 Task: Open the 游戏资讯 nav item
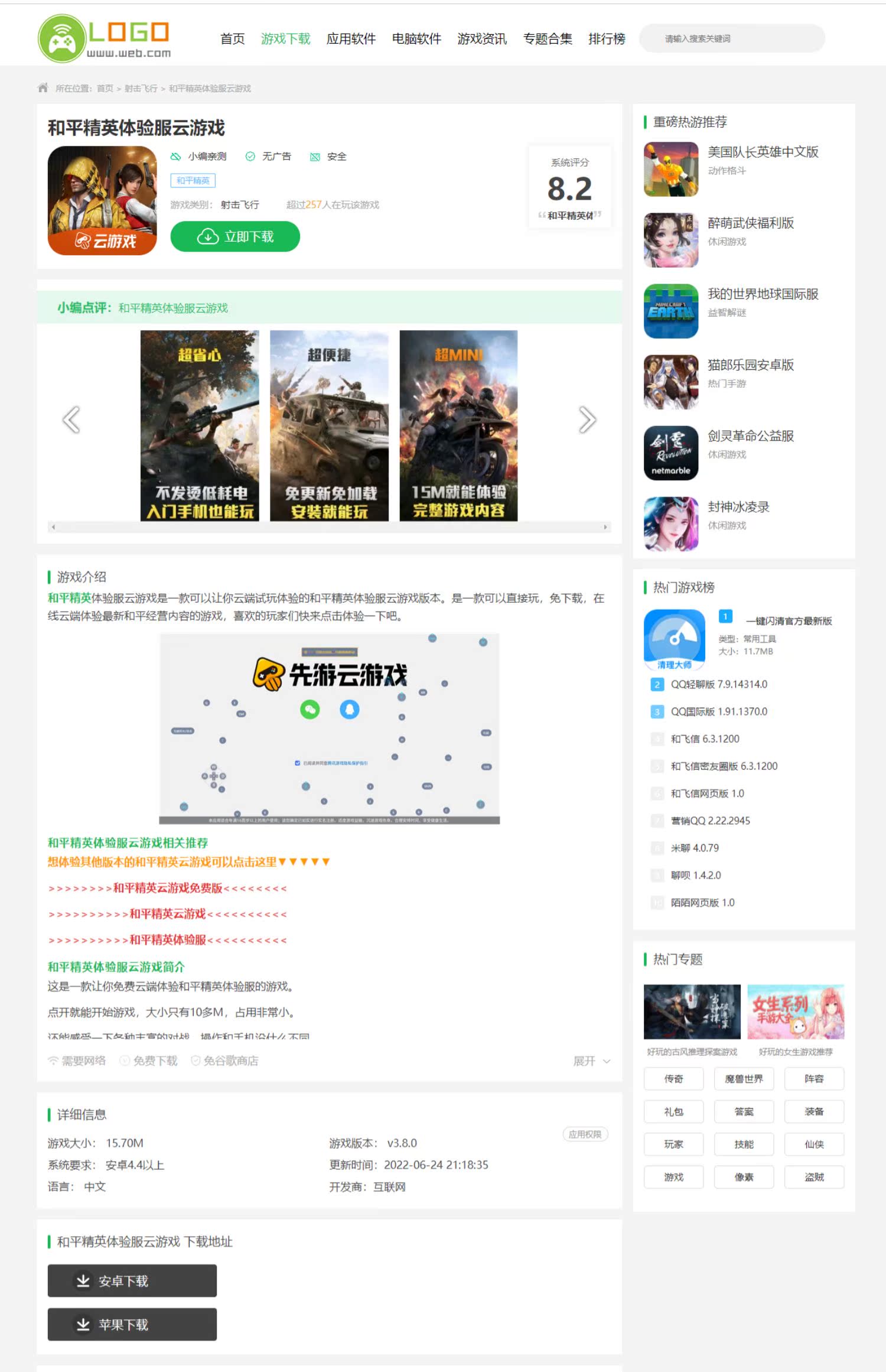coord(483,39)
